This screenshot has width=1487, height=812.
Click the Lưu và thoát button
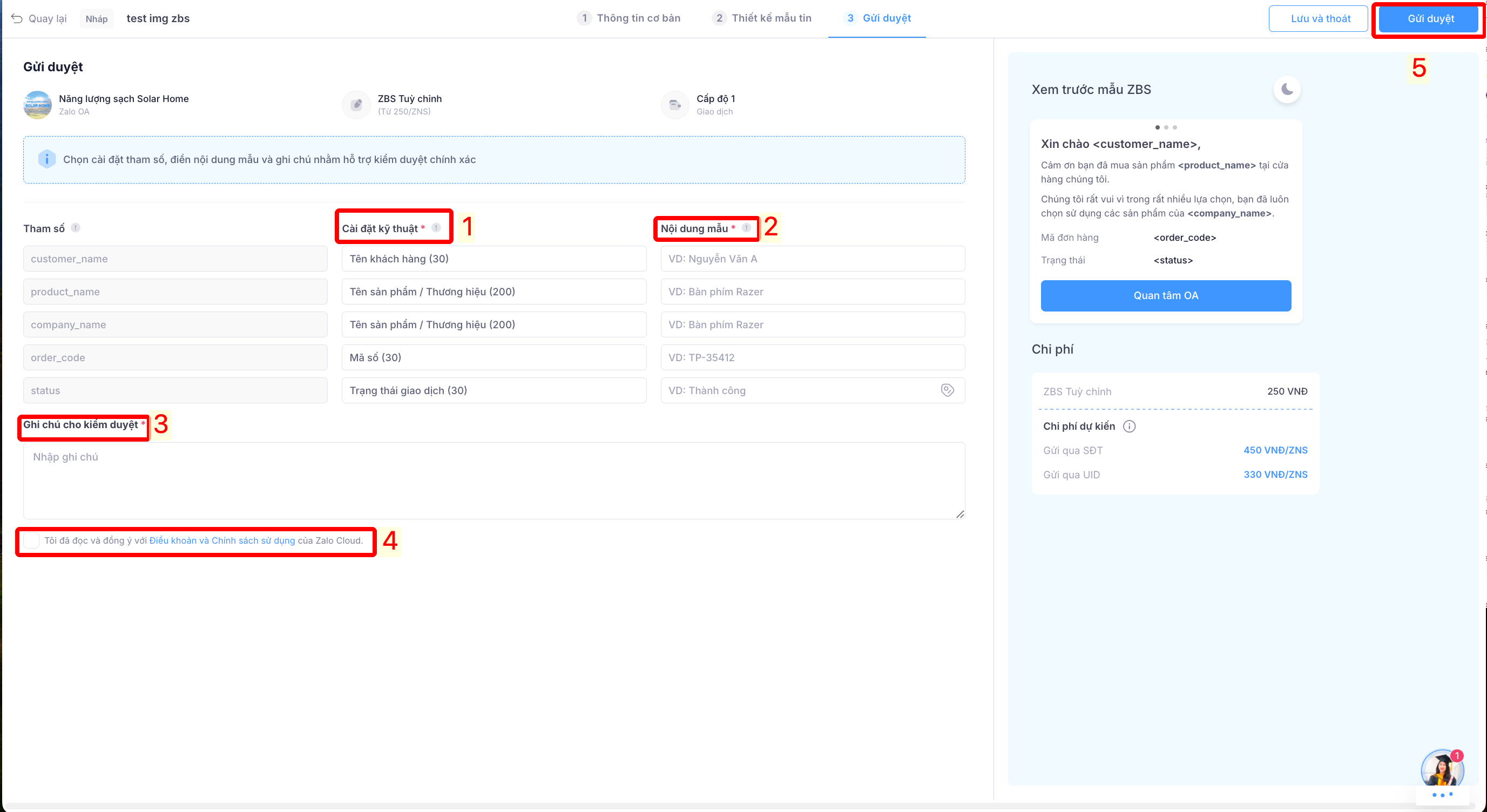(1320, 18)
